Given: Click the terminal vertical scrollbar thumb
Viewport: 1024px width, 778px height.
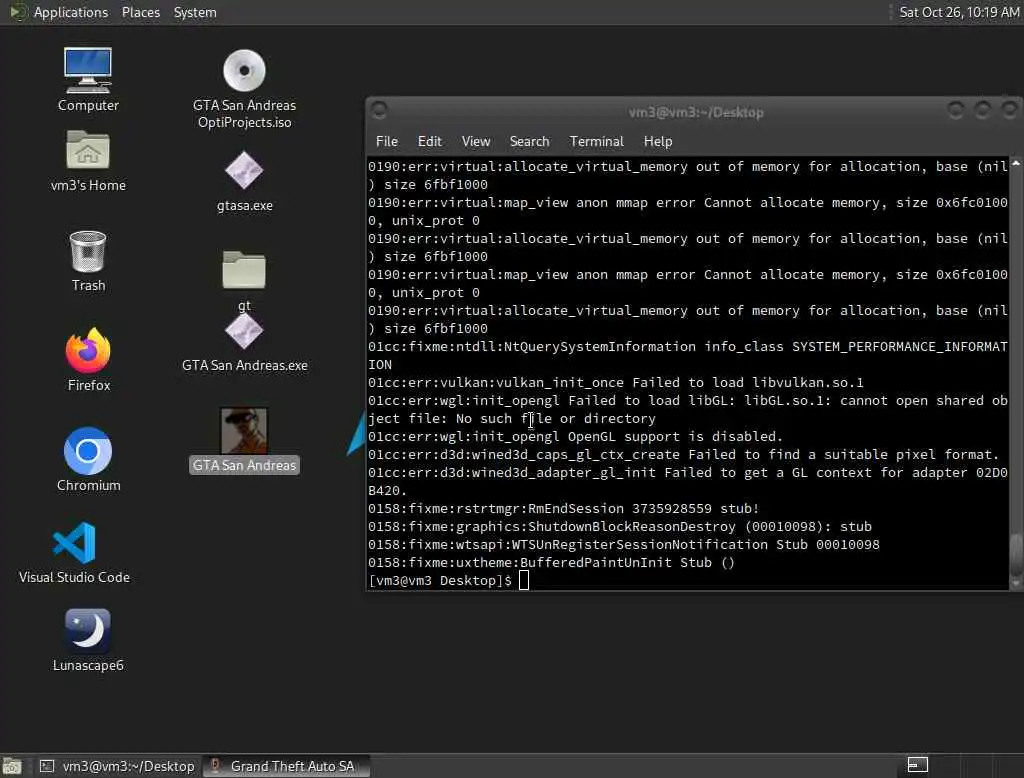Looking at the screenshot, I should click(1016, 554).
